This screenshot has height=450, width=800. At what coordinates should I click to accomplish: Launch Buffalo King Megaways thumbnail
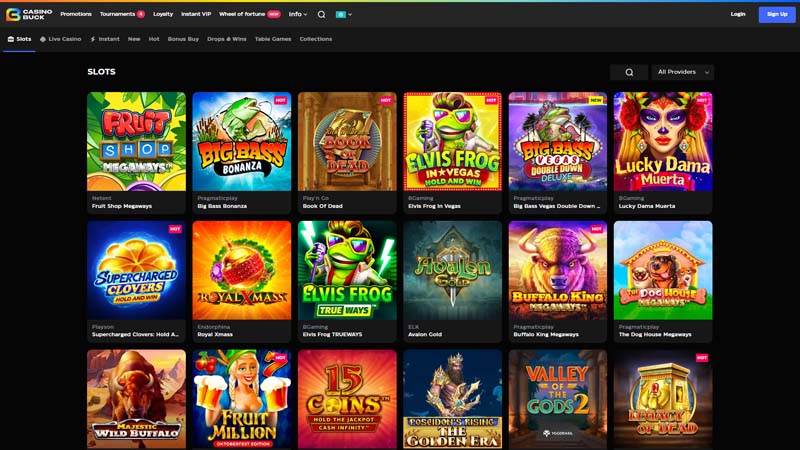[558, 270]
